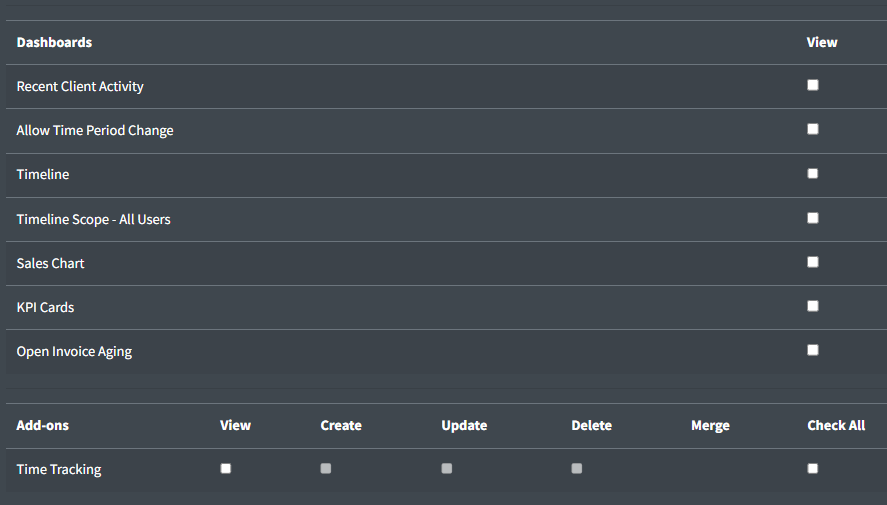This screenshot has width=887, height=505.
Task: Click the Open Invoice Aging label
Action: click(x=74, y=351)
